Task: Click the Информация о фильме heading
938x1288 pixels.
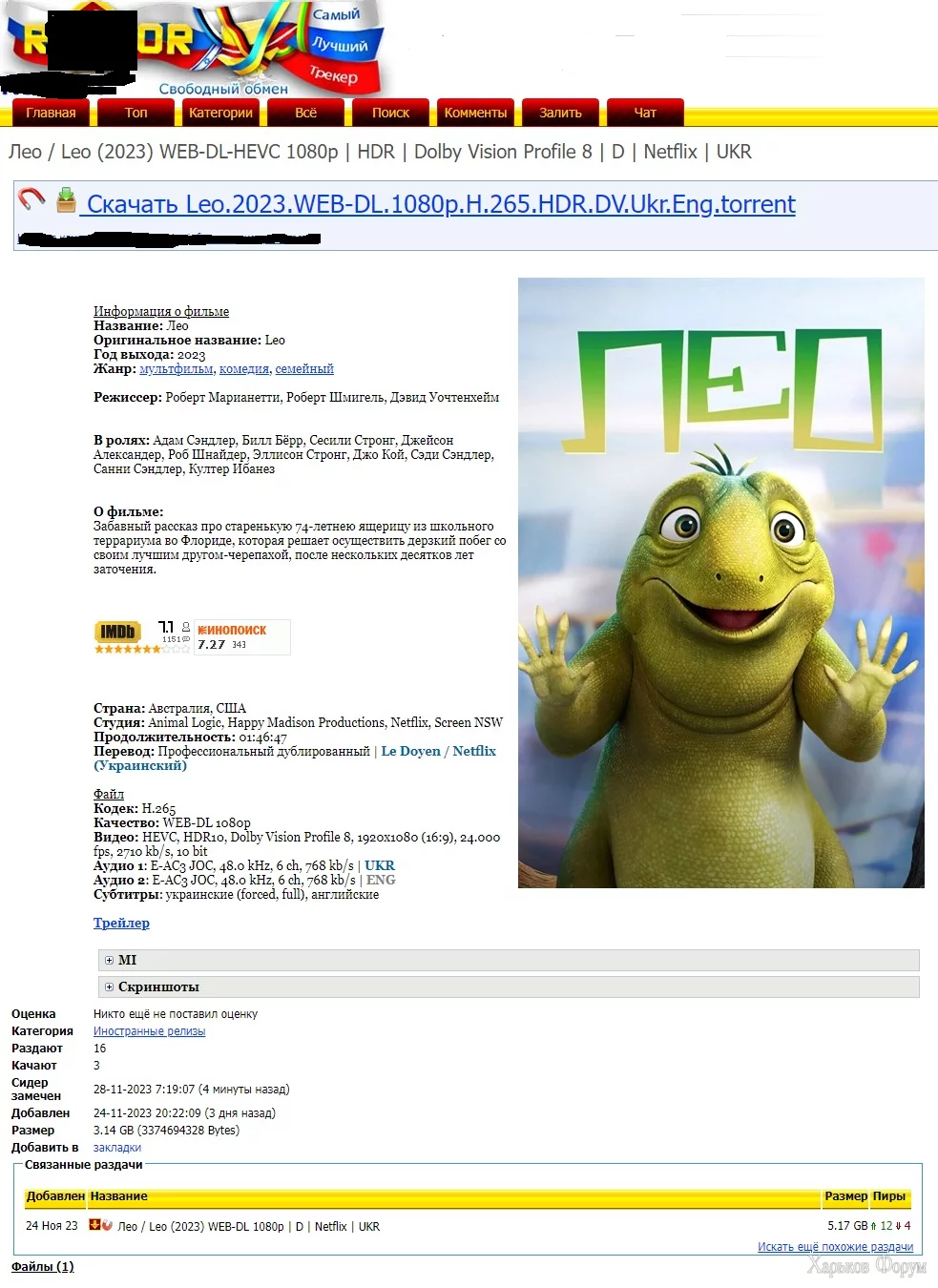Action: [161, 311]
